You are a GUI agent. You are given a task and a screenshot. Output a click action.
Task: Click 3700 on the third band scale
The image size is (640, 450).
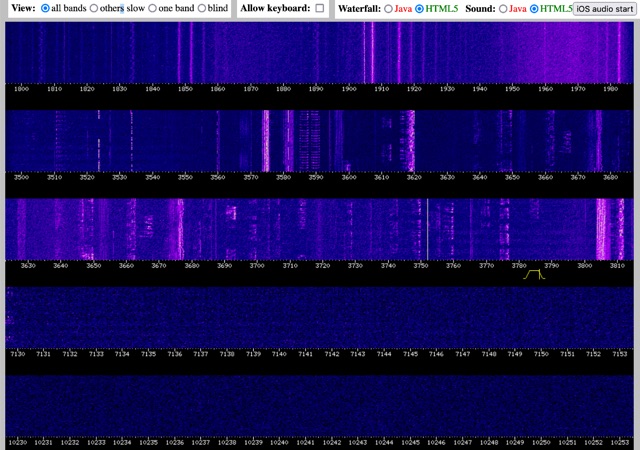point(257,266)
